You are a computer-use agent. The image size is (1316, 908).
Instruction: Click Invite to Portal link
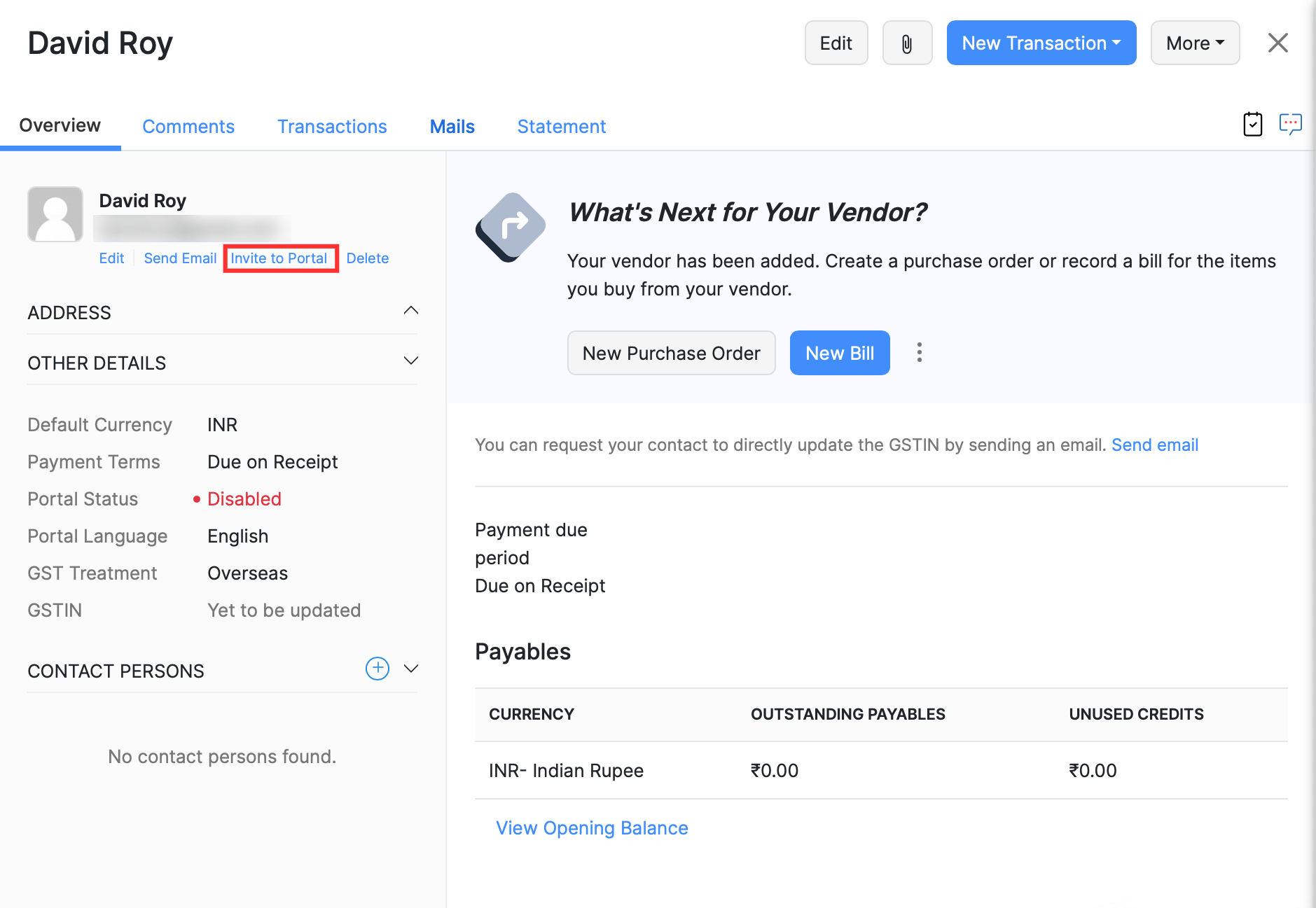279,258
